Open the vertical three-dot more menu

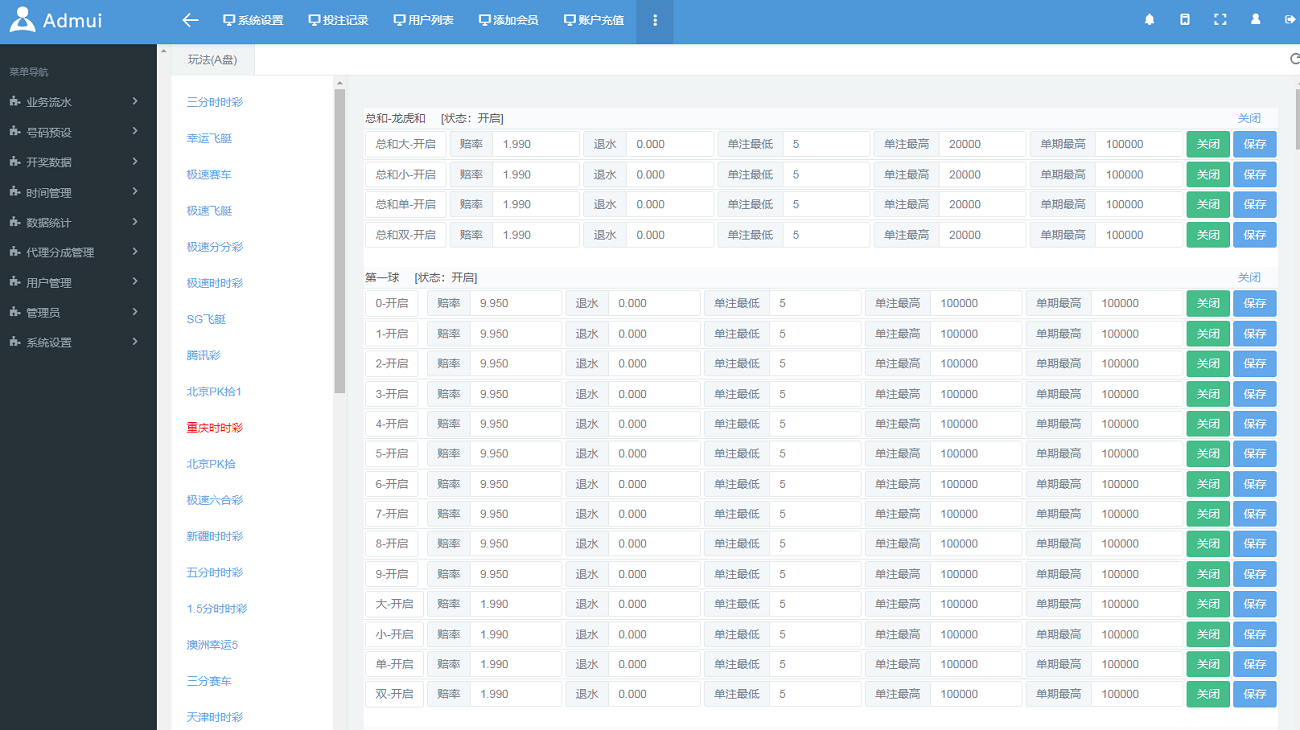[655, 20]
